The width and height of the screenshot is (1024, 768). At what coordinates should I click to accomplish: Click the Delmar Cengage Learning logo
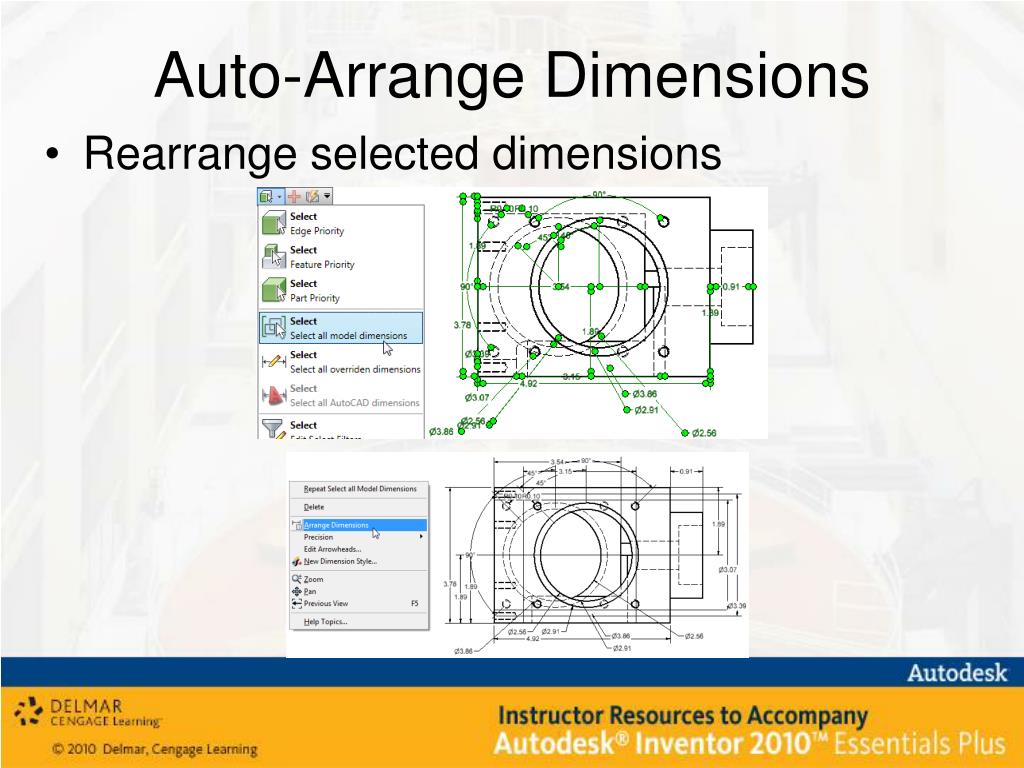[88, 712]
